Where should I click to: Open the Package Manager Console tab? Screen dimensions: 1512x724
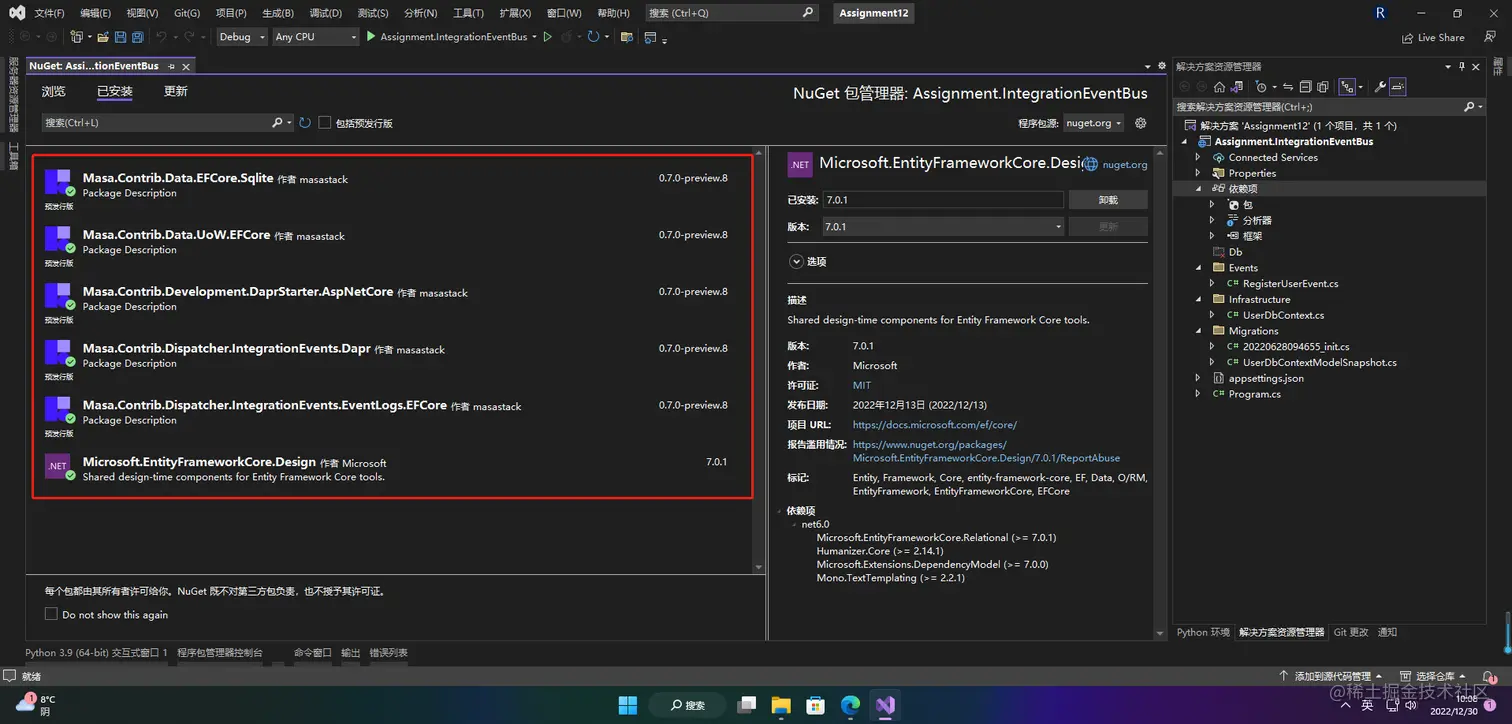pyautogui.click(x=220, y=653)
